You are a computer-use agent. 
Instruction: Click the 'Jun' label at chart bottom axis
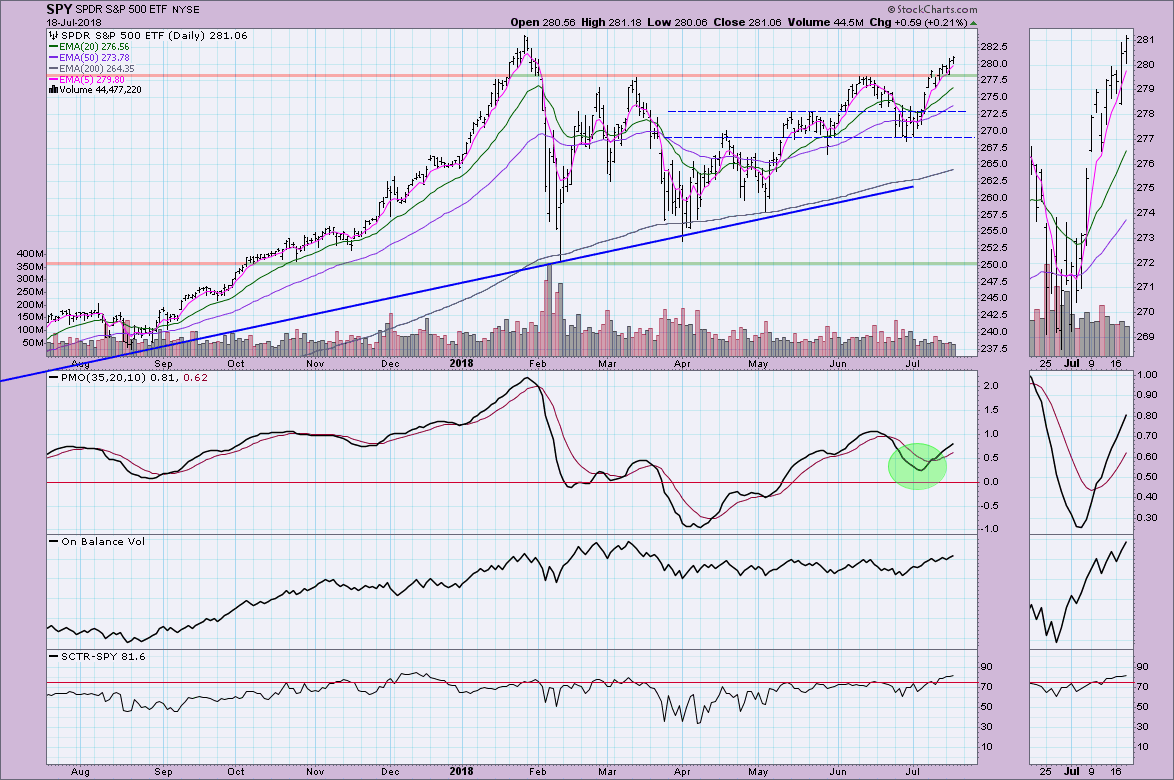[x=838, y=772]
